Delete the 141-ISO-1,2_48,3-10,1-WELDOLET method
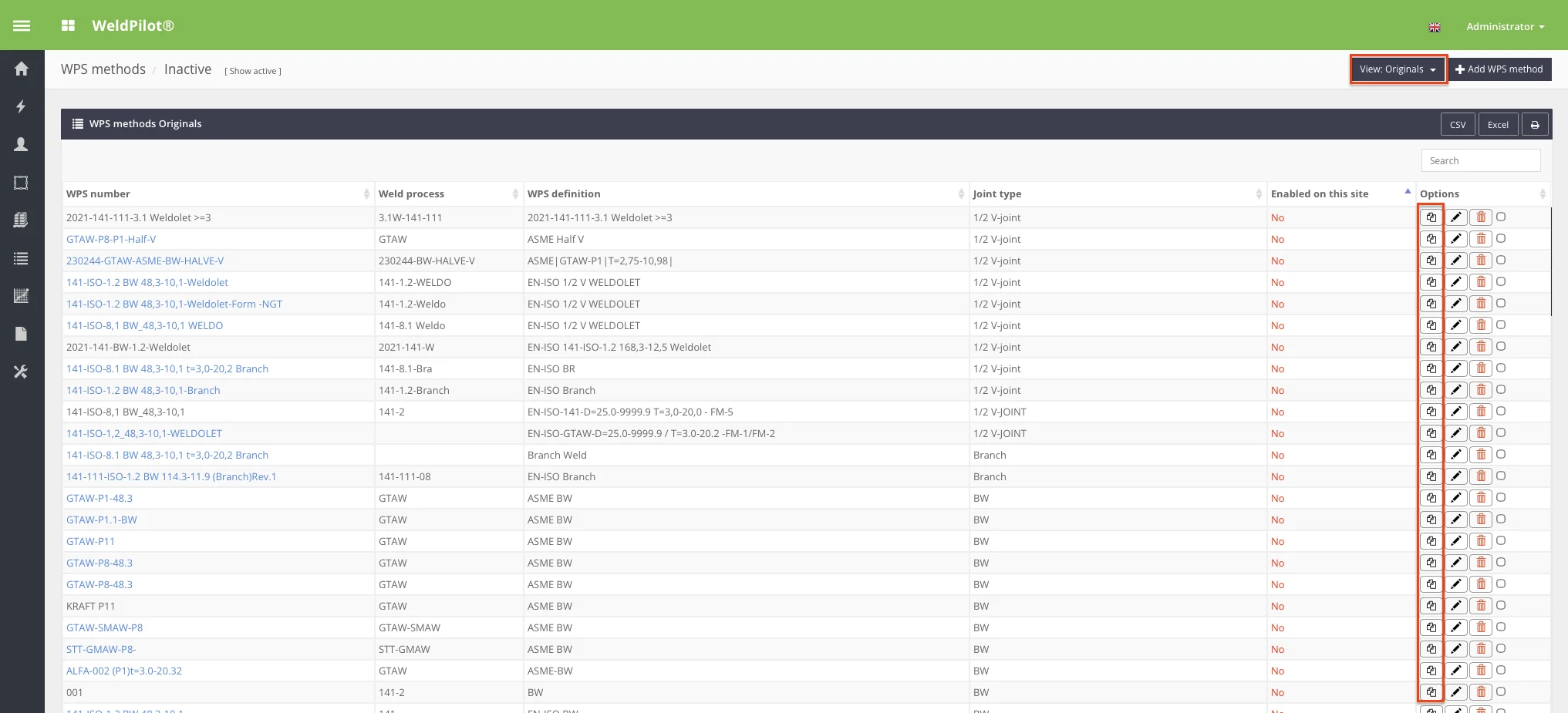 (x=1481, y=433)
